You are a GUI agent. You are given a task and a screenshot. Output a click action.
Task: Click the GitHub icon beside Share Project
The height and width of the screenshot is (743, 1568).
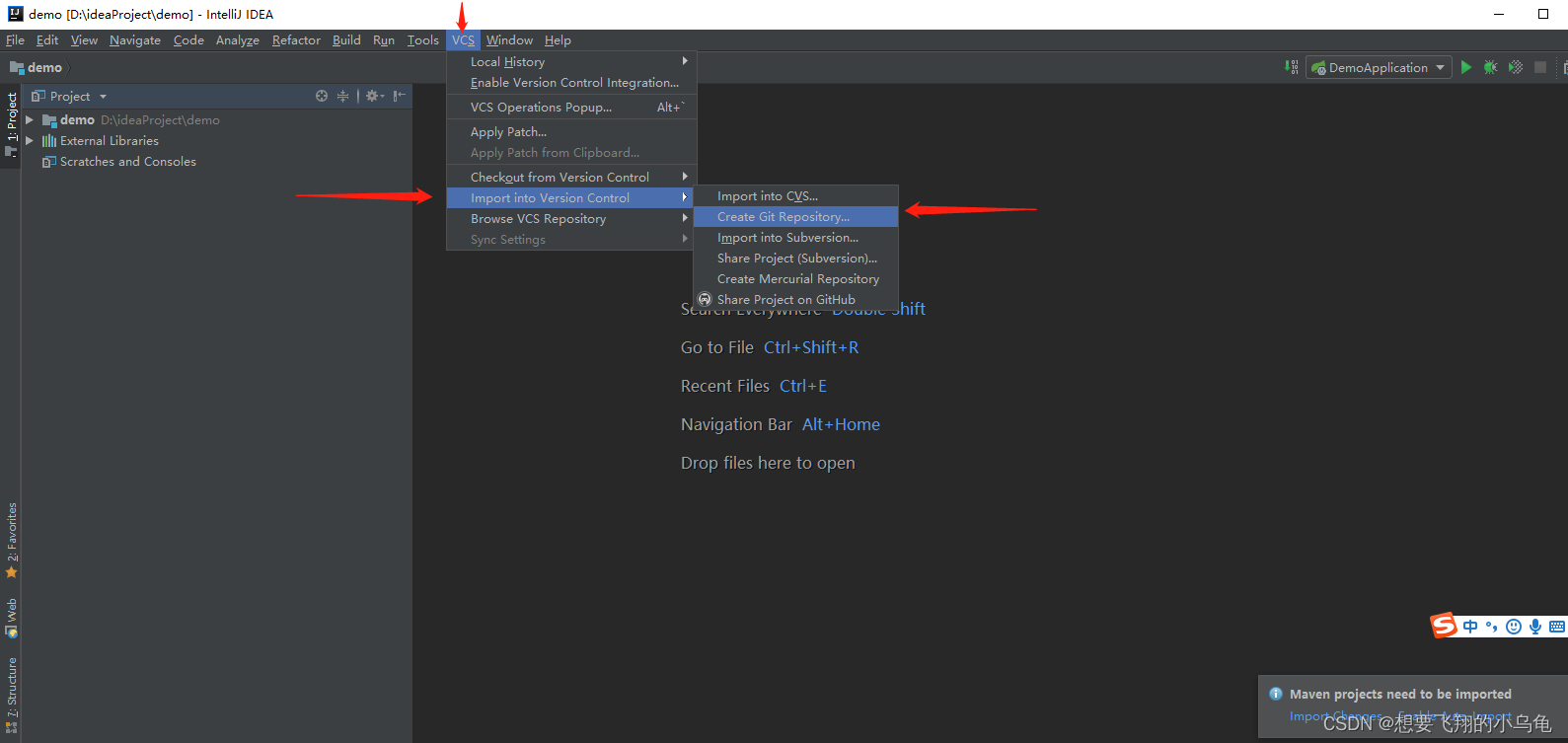[705, 299]
